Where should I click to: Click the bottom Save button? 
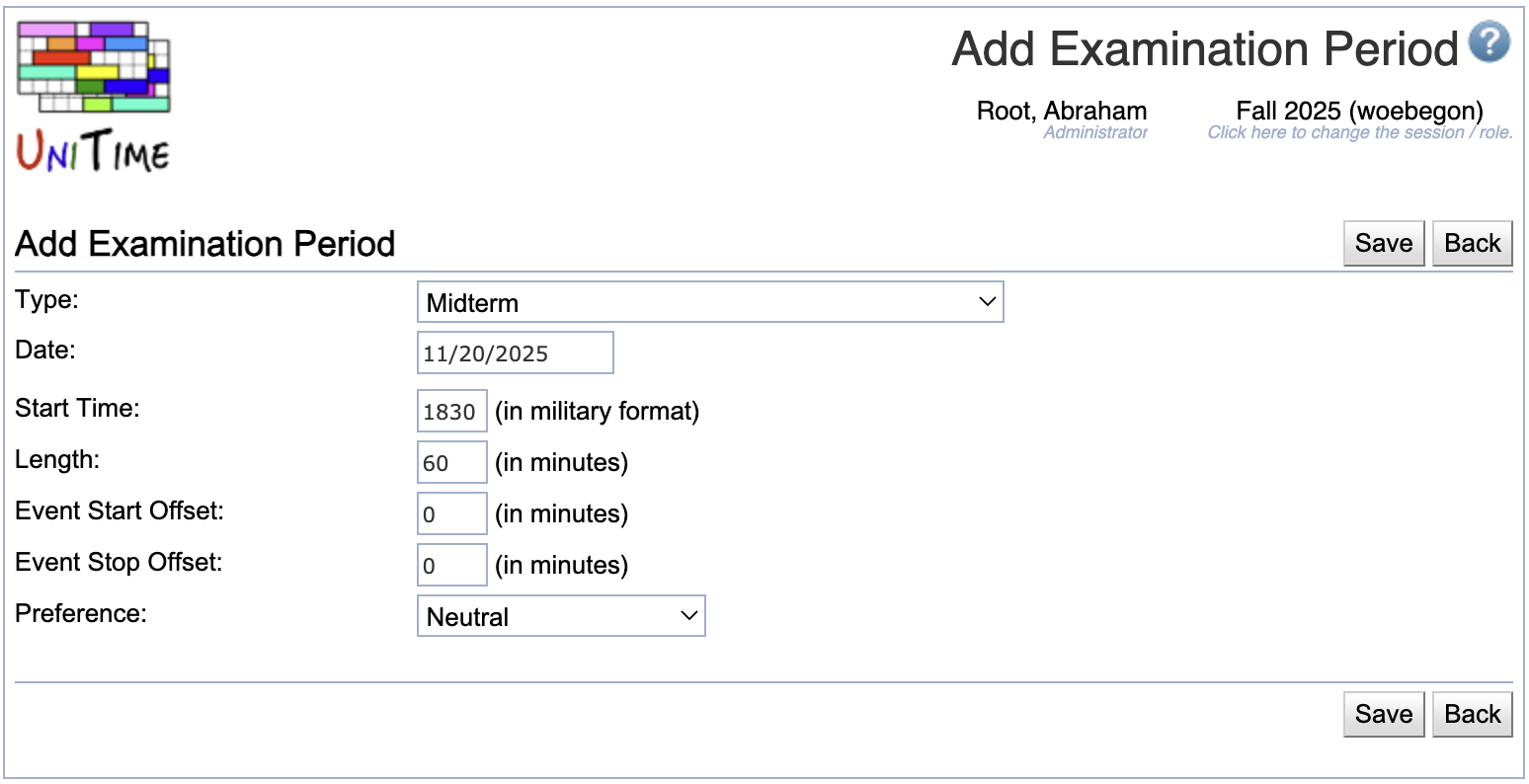[1384, 715]
